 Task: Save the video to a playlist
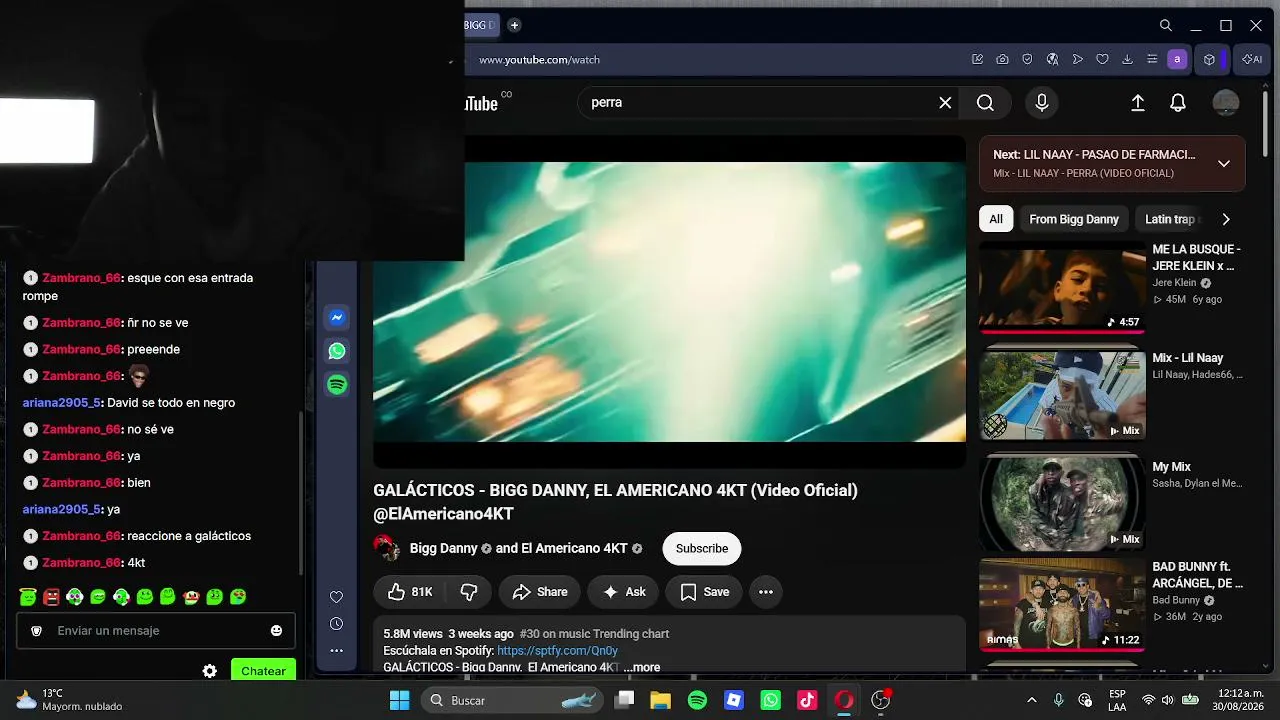click(x=704, y=592)
